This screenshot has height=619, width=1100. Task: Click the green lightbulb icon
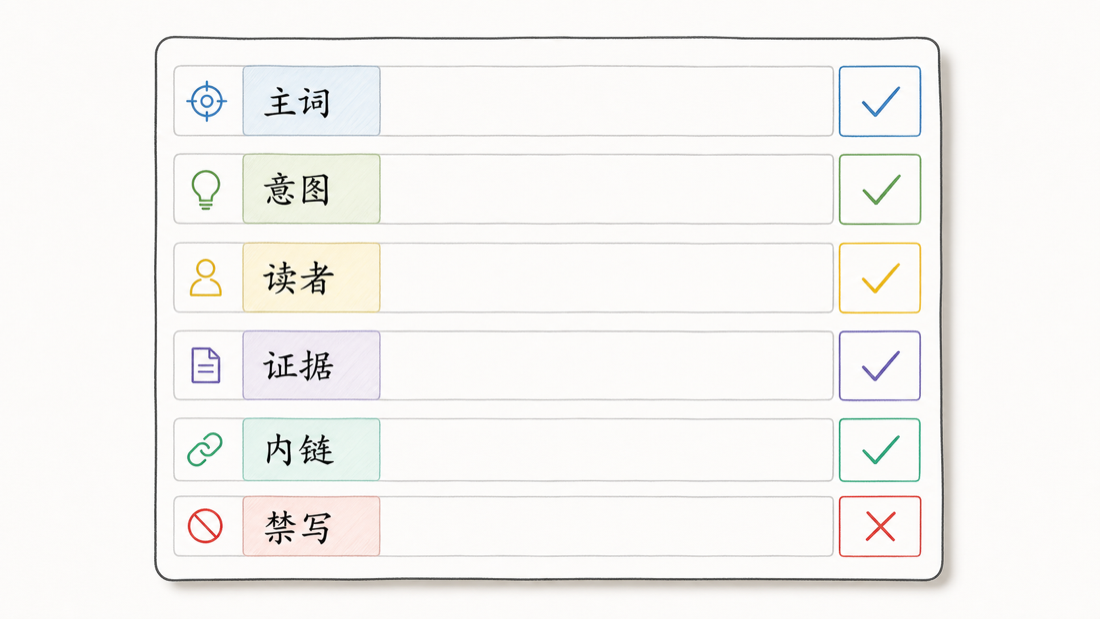206,189
